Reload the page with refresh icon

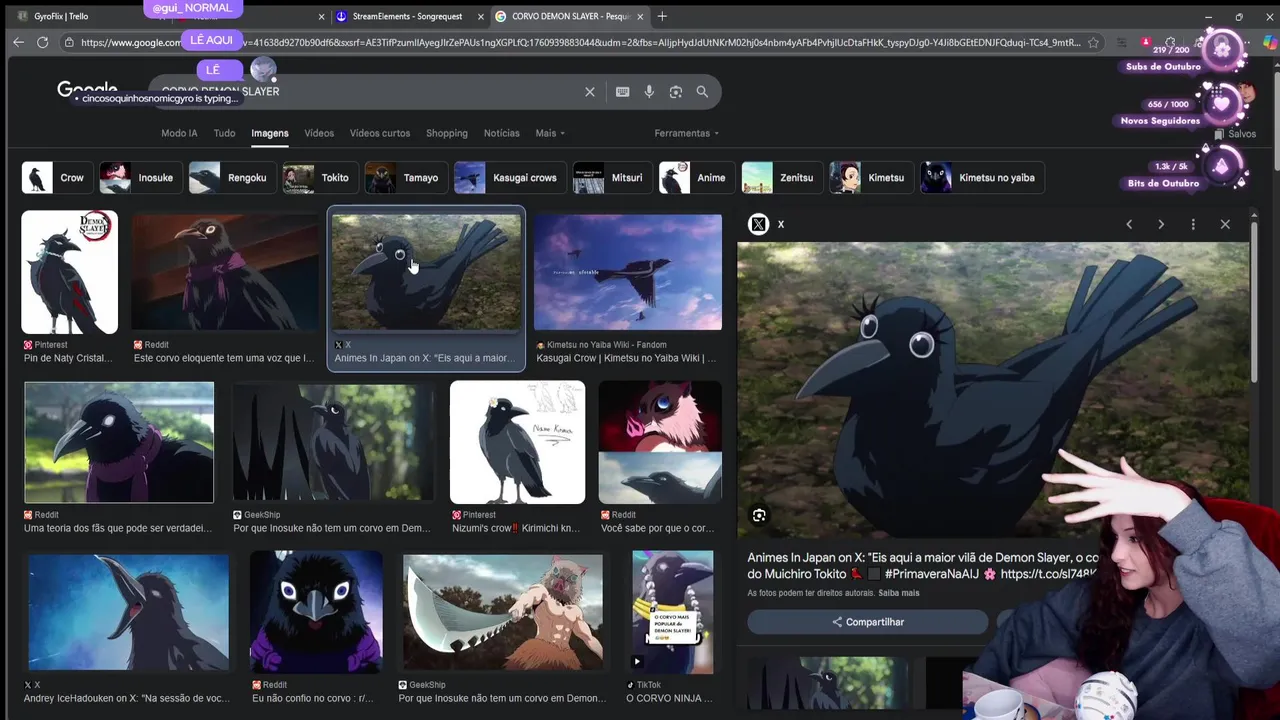[x=42, y=42]
